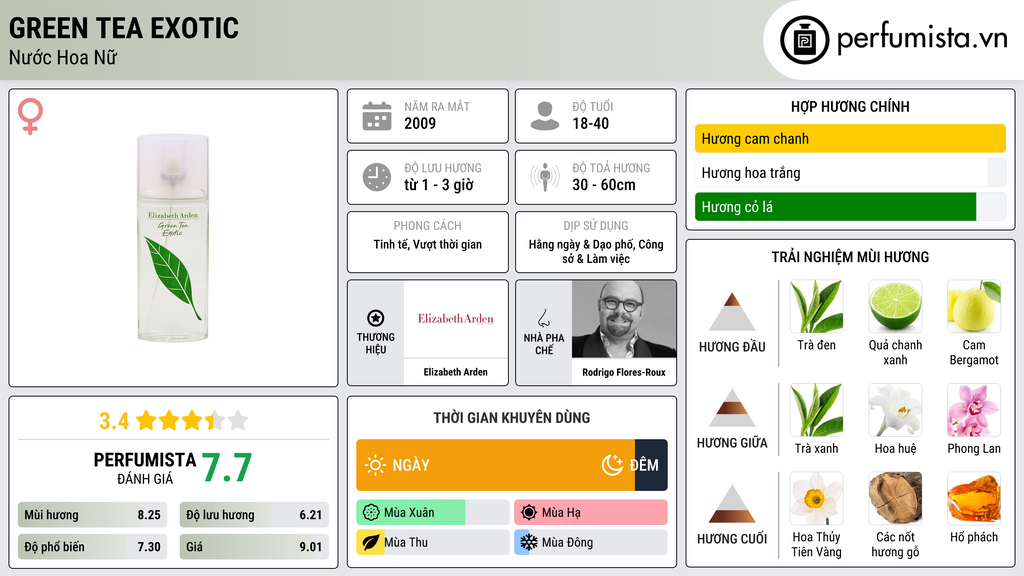Click the Elizabeth Arden brand logo
Screen dimensions: 1024x576
click(x=456, y=319)
